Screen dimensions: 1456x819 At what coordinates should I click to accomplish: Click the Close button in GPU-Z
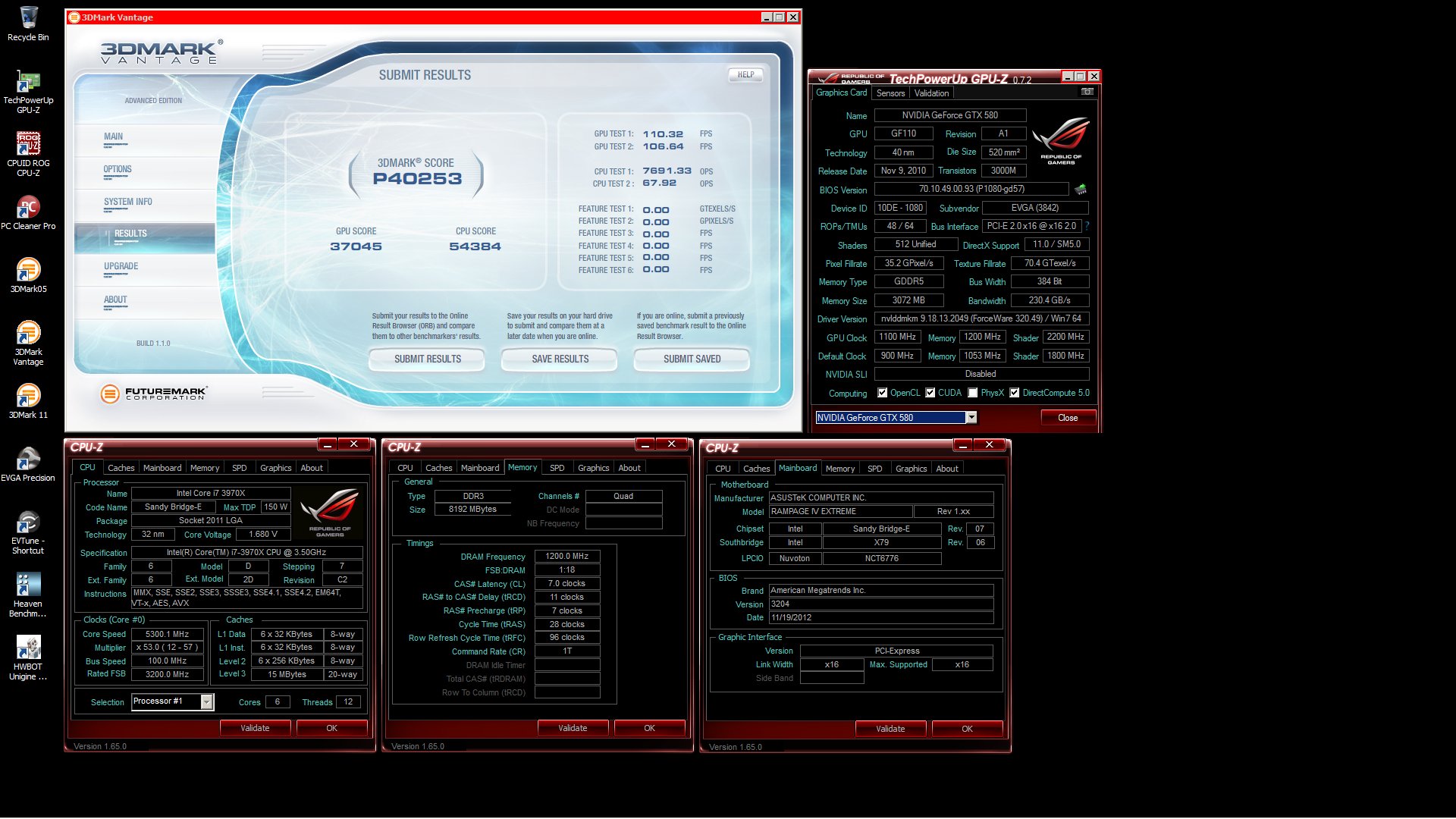point(1068,418)
